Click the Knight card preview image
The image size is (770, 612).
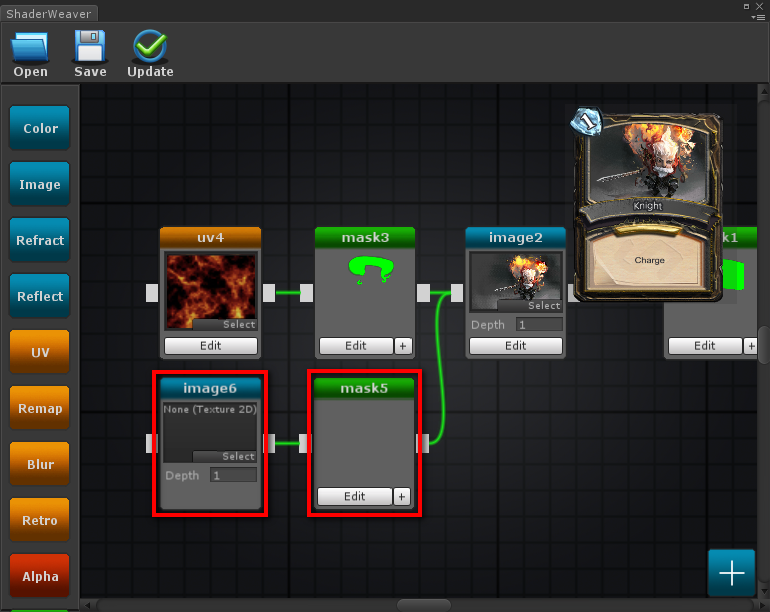point(647,204)
